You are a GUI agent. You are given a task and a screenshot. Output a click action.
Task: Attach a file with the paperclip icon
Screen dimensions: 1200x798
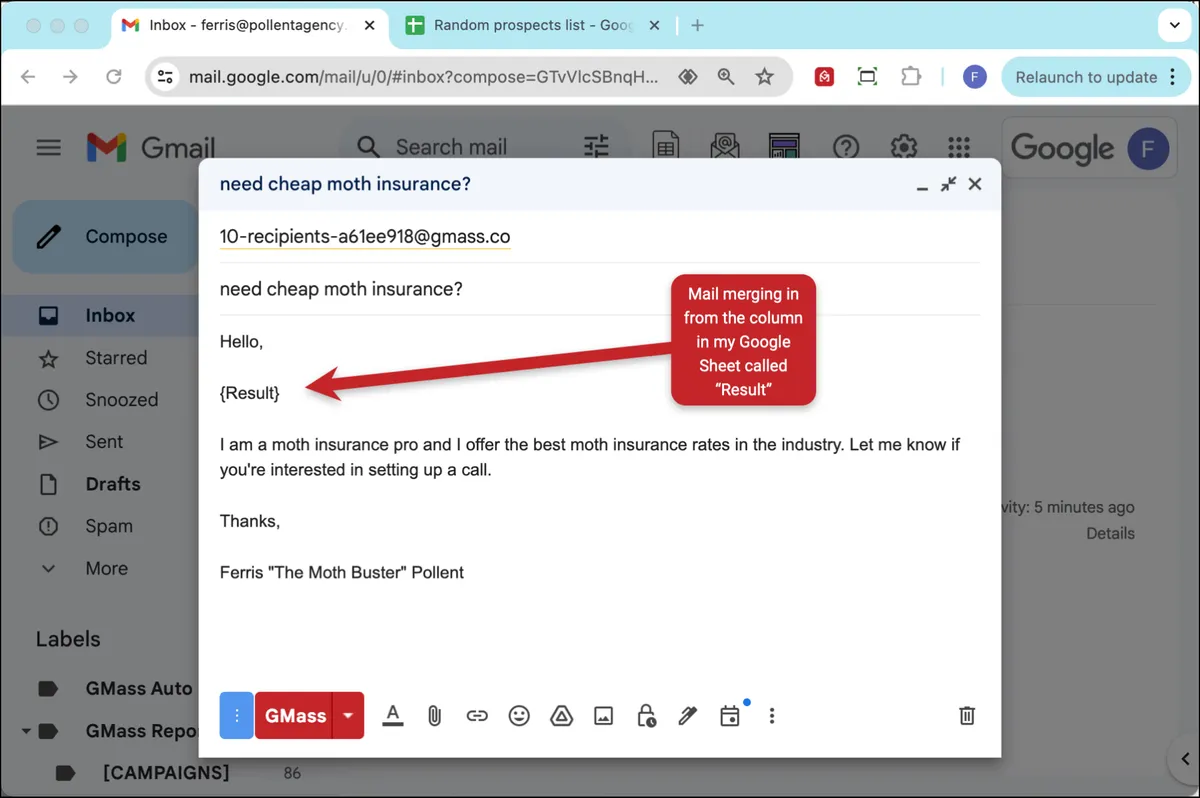[434, 715]
